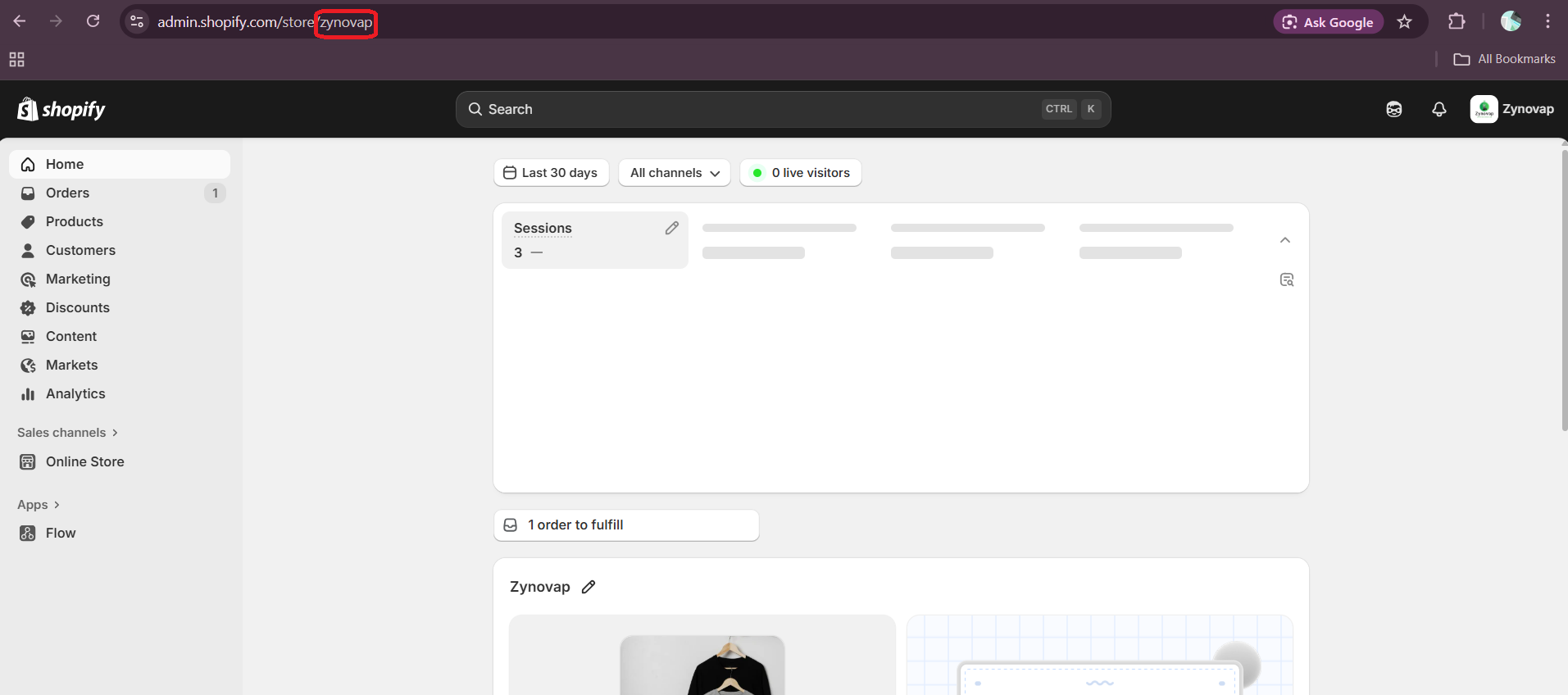The image size is (1568, 695).
Task: Open the Chrome profile avatar
Action: tap(1511, 22)
